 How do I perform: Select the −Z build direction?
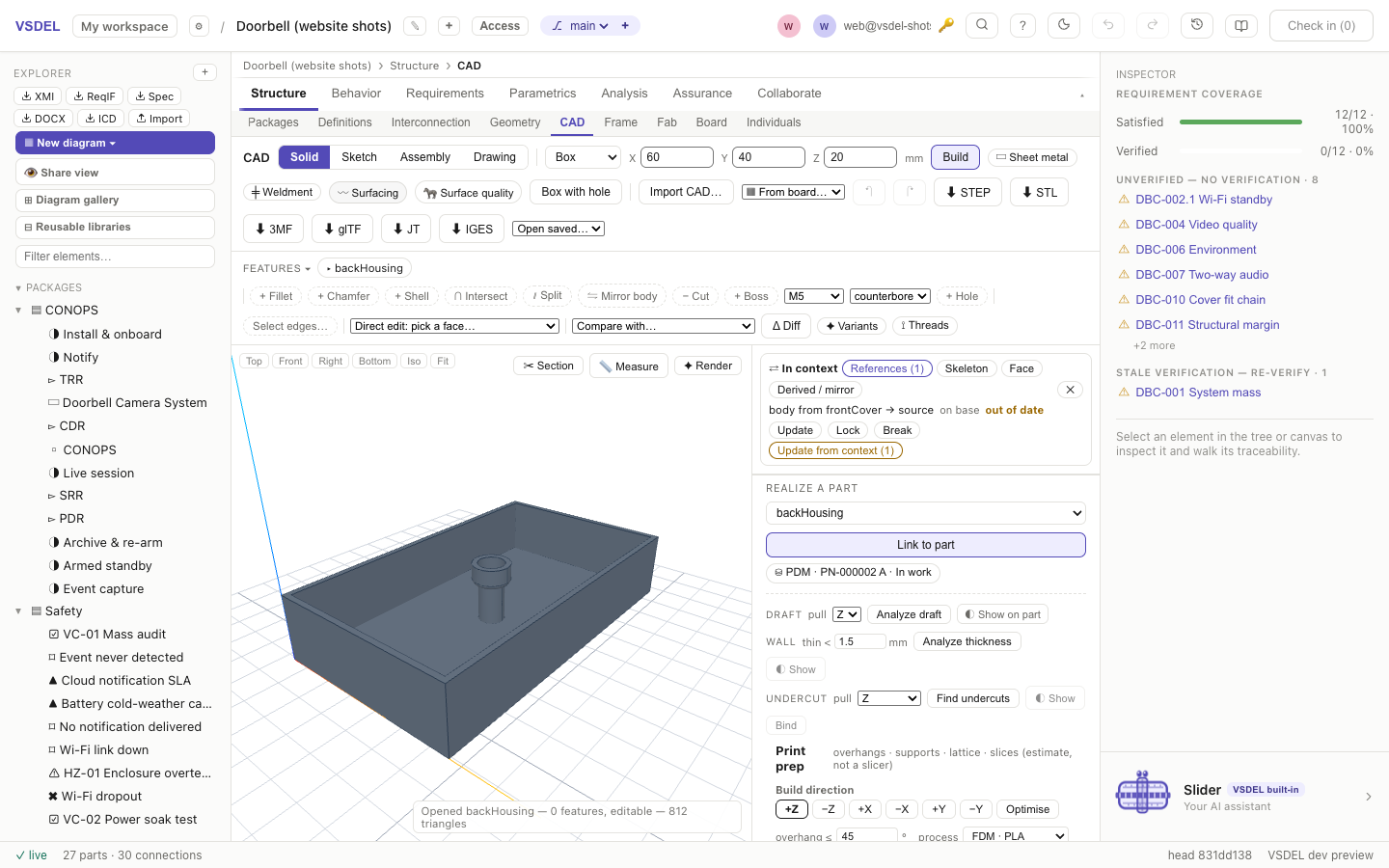tap(829, 809)
